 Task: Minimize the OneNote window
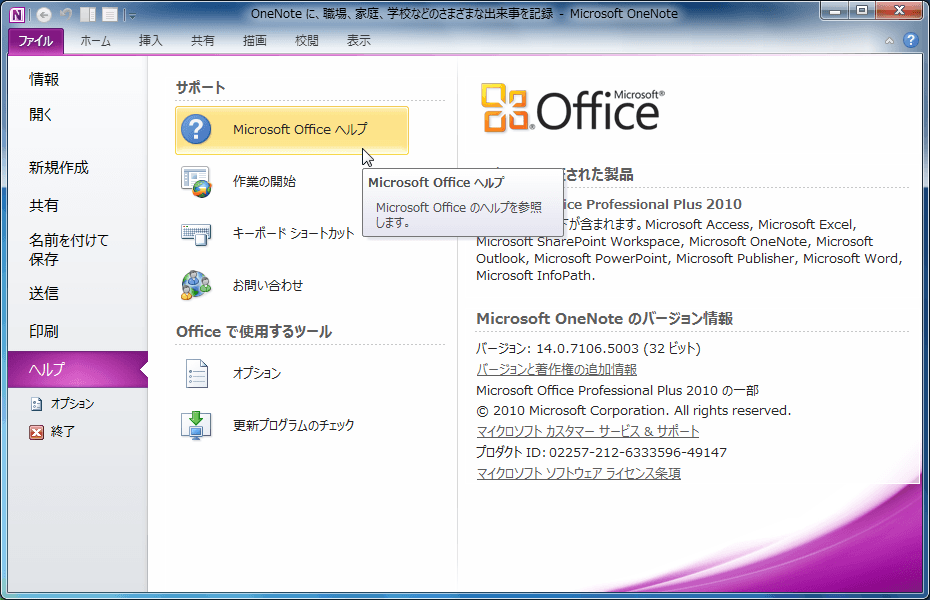[x=835, y=10]
